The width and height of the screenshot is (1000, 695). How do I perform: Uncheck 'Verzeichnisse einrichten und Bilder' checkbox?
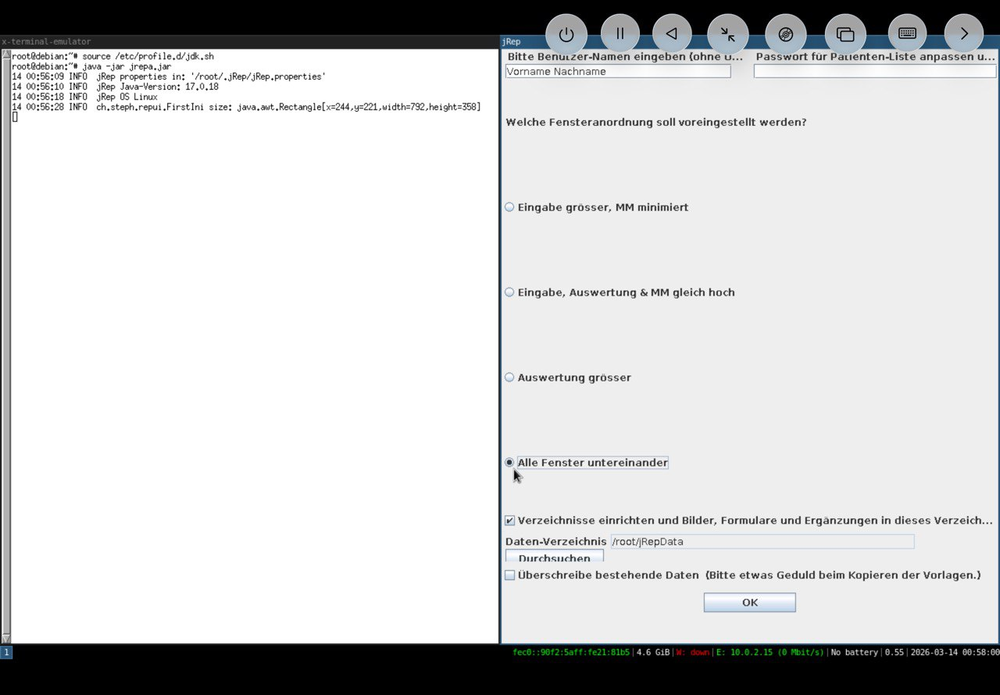(510, 520)
